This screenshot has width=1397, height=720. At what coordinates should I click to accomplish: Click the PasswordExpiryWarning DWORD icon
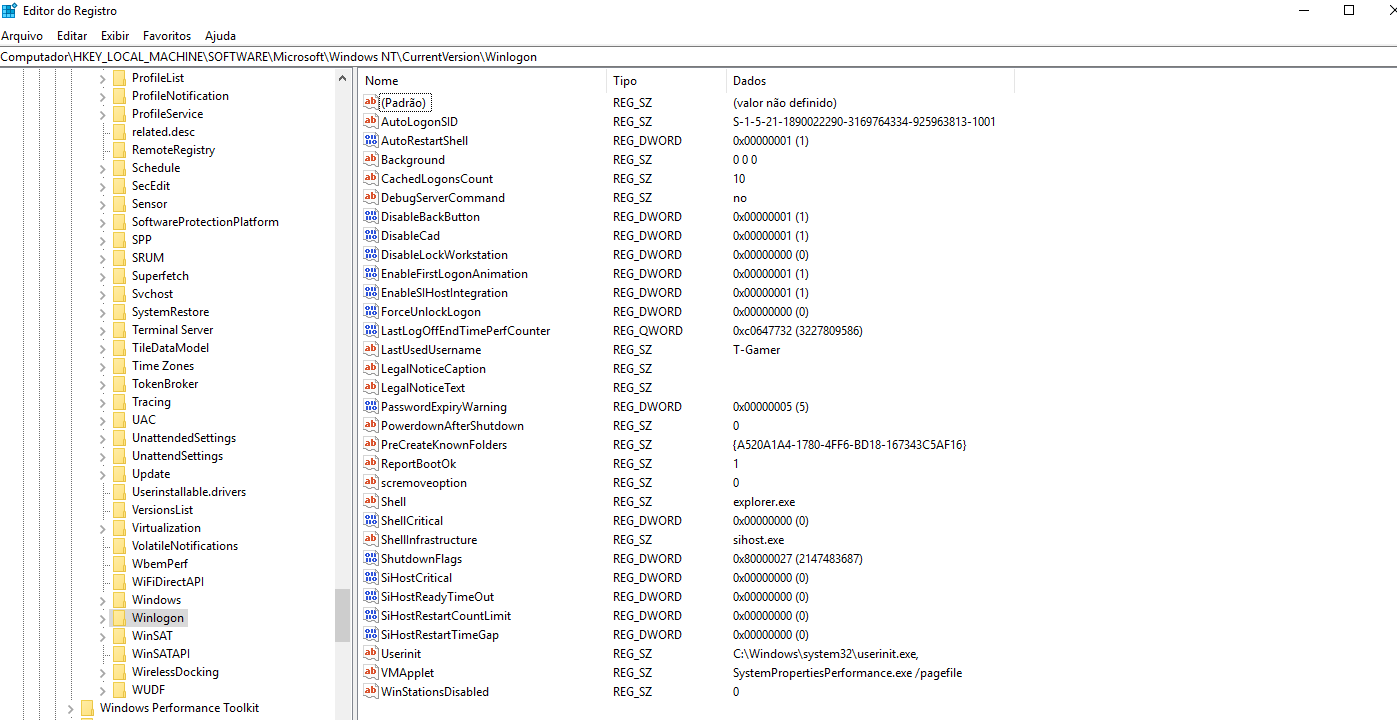click(371, 406)
